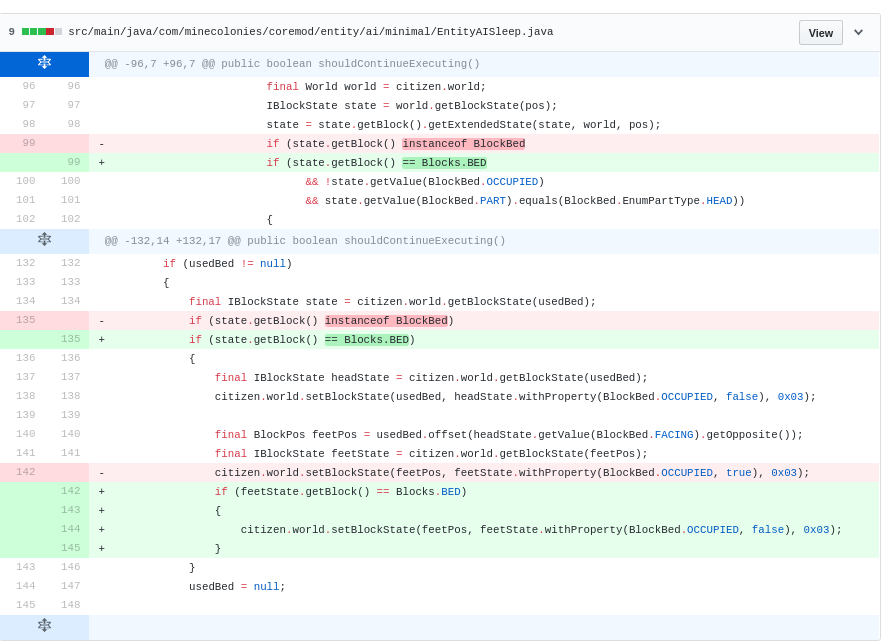Click the added line number 135
Viewport: 882px width, 643px height.
click(x=70, y=339)
